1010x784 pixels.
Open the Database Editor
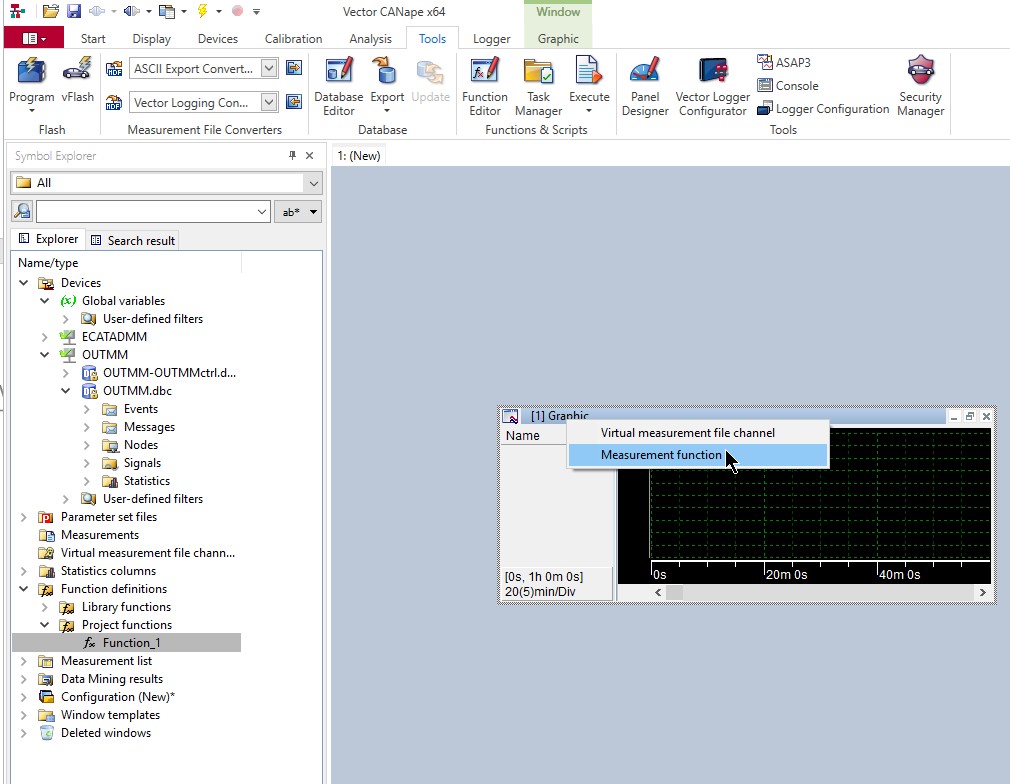pos(338,85)
